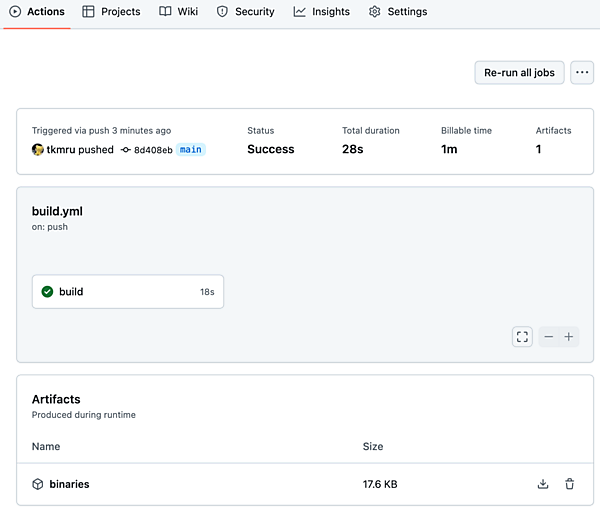
Task: Click the binaries package icon
Action: 38,484
